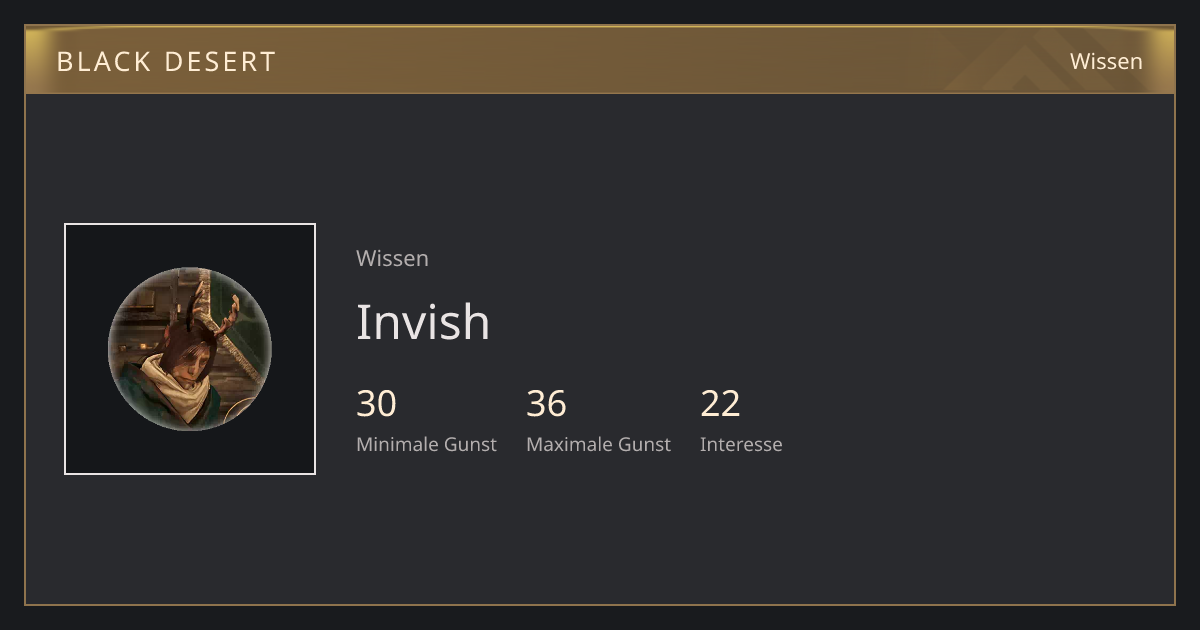1200x630 pixels.
Task: Select the value 36 for maximum favor
Action: [546, 404]
